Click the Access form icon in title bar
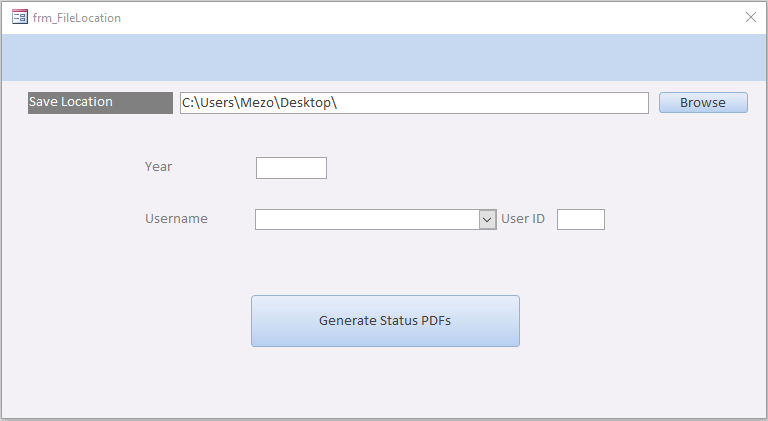Viewport: 768px width, 421px height. coord(20,17)
